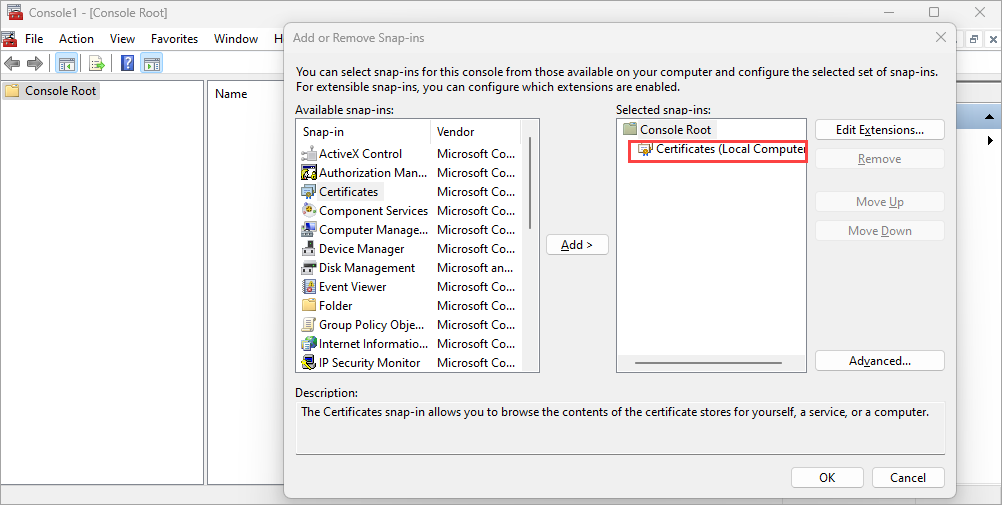The image size is (1002, 505).
Task: Select the Disk Management snap-in row text
Action: coord(367,268)
